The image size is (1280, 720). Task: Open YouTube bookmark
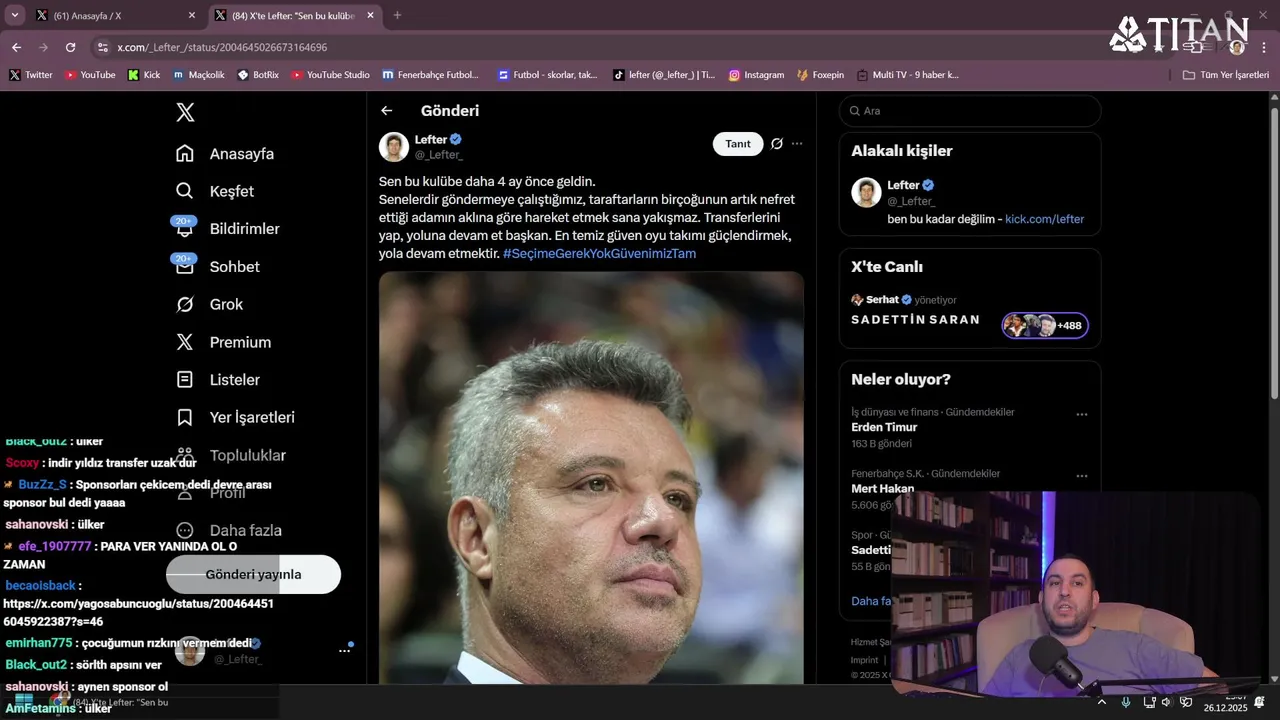point(90,75)
